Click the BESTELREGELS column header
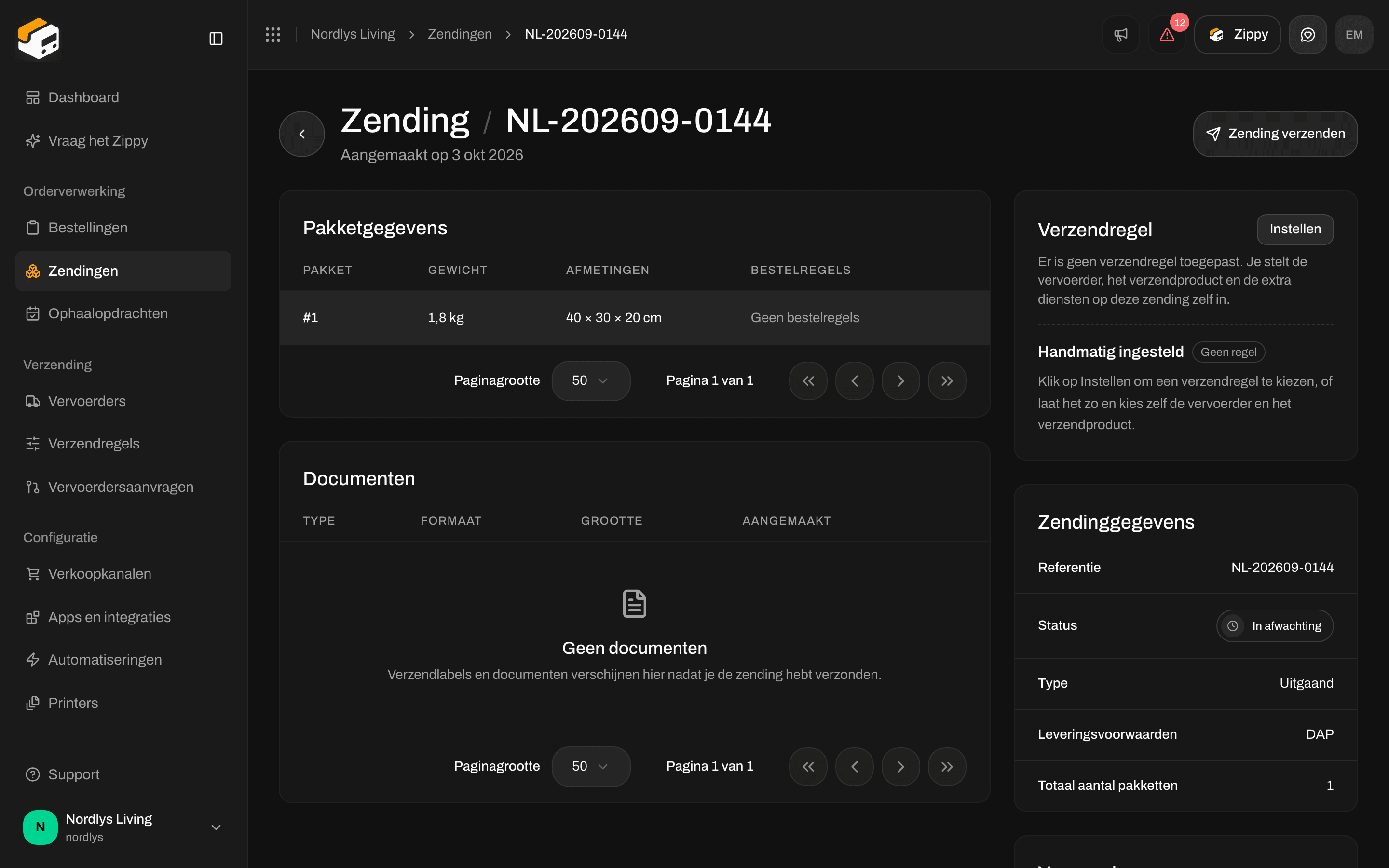The width and height of the screenshot is (1389, 868). (801, 270)
